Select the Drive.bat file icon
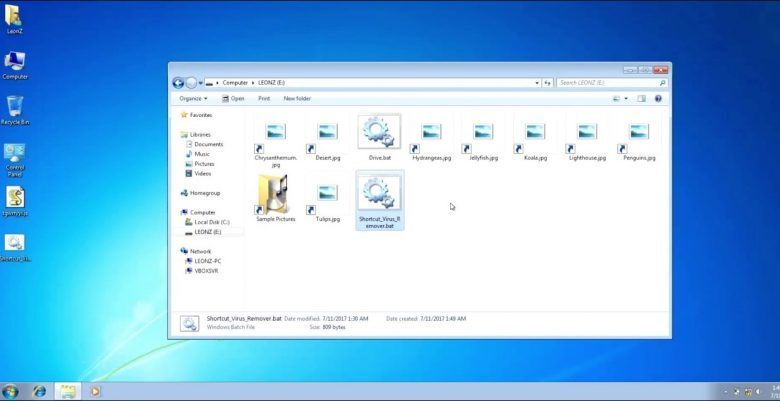The image size is (780, 401). click(379, 133)
